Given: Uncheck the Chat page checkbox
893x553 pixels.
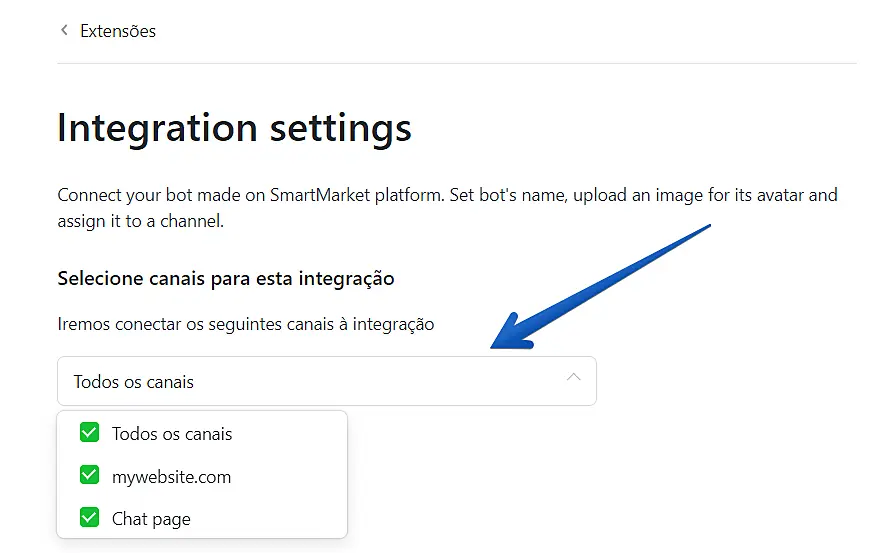Looking at the screenshot, I should (x=89, y=518).
